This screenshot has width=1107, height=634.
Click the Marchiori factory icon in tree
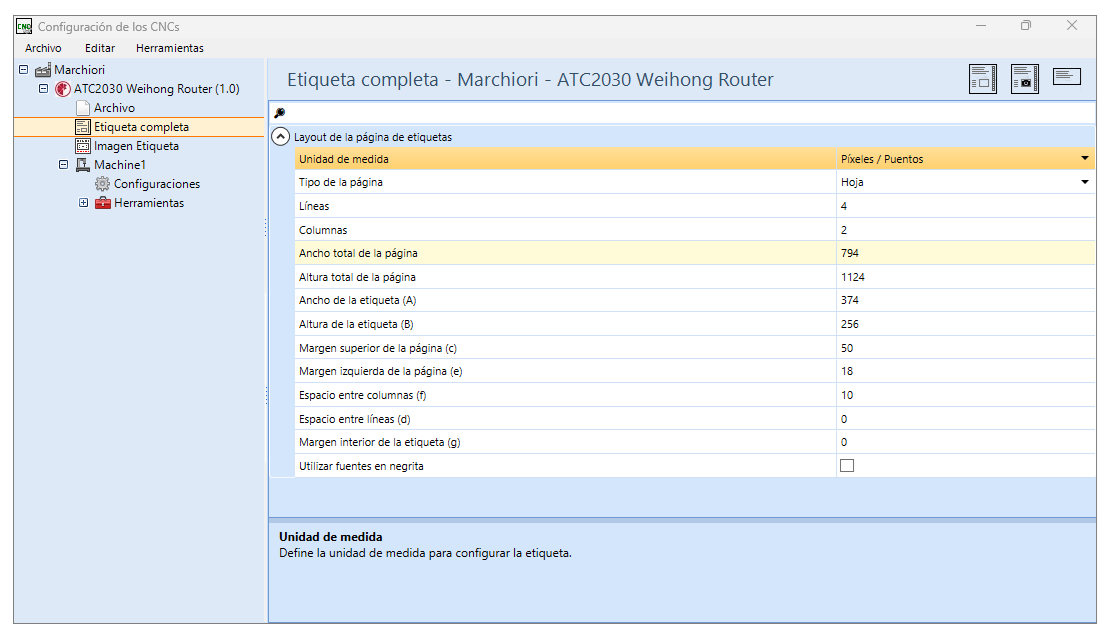42,70
